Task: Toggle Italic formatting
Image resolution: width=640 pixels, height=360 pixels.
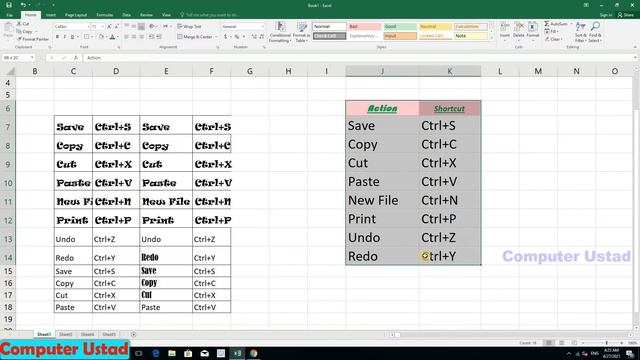Action: pyautogui.click(x=64, y=37)
